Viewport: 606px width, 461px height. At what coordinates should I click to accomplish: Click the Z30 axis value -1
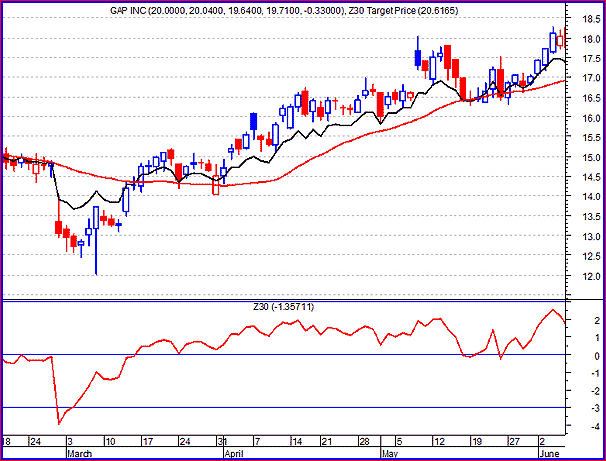click(x=594, y=373)
